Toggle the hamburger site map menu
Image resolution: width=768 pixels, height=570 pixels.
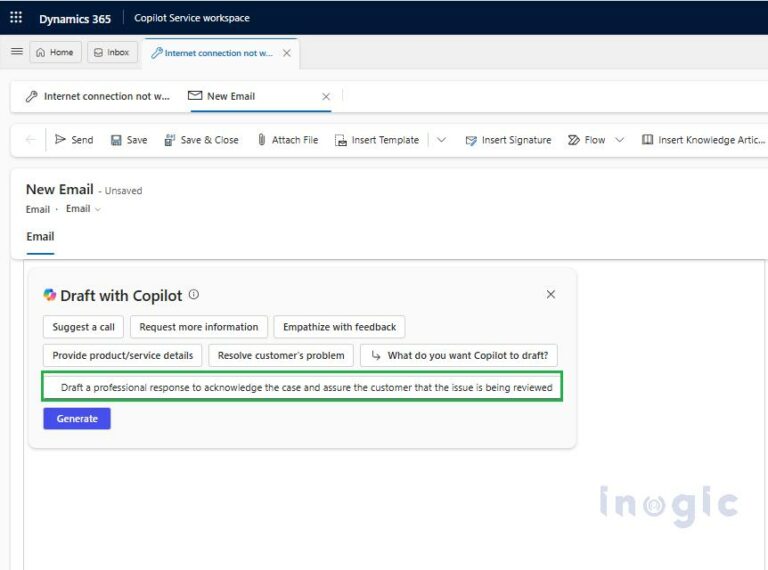point(17,51)
